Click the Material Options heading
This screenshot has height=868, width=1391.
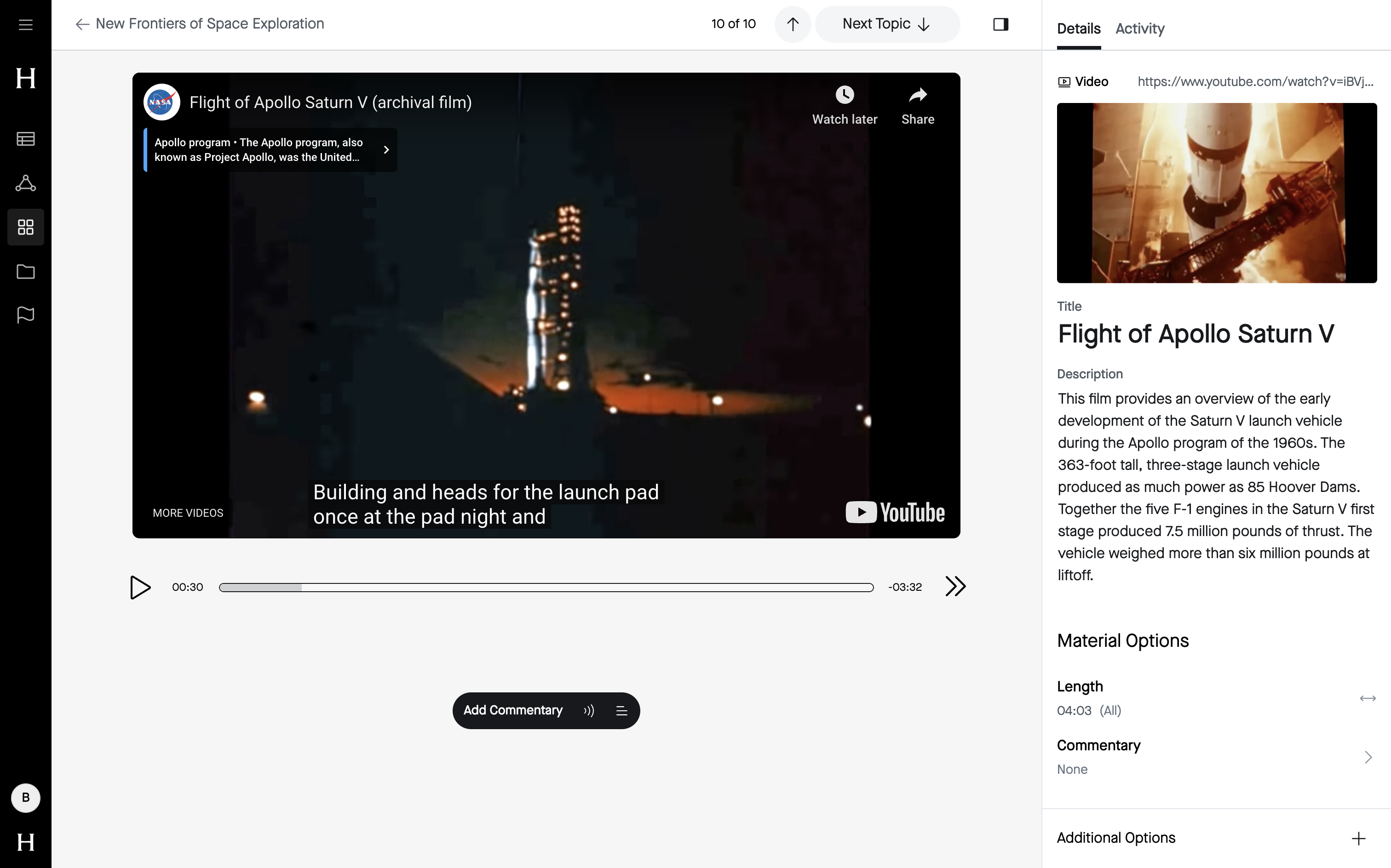coord(1122,640)
